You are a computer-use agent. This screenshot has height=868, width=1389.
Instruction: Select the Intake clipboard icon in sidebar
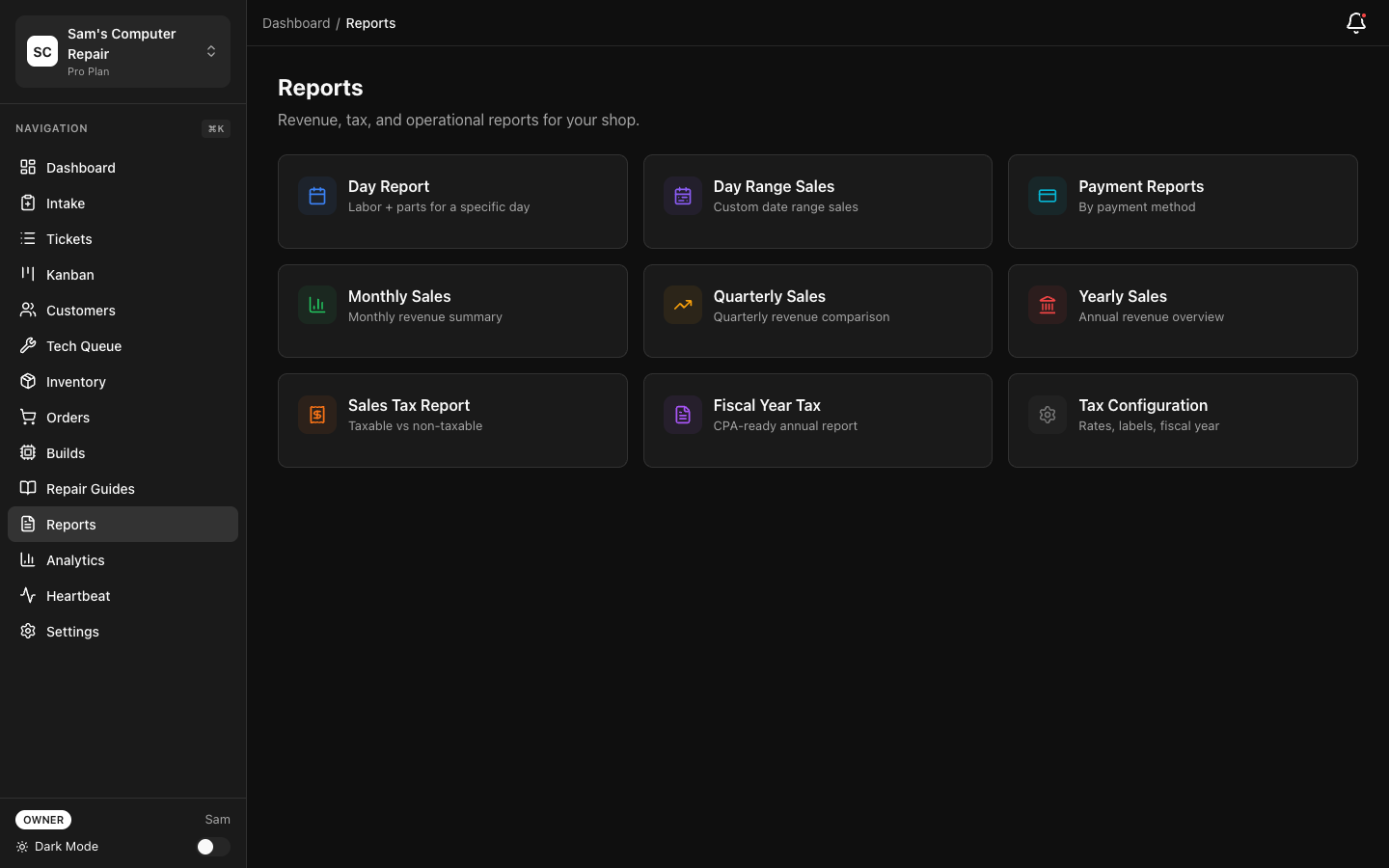[x=28, y=203]
